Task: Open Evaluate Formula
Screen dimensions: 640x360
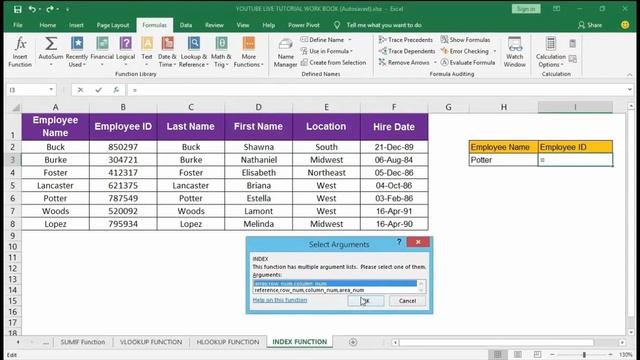Action: coord(468,62)
